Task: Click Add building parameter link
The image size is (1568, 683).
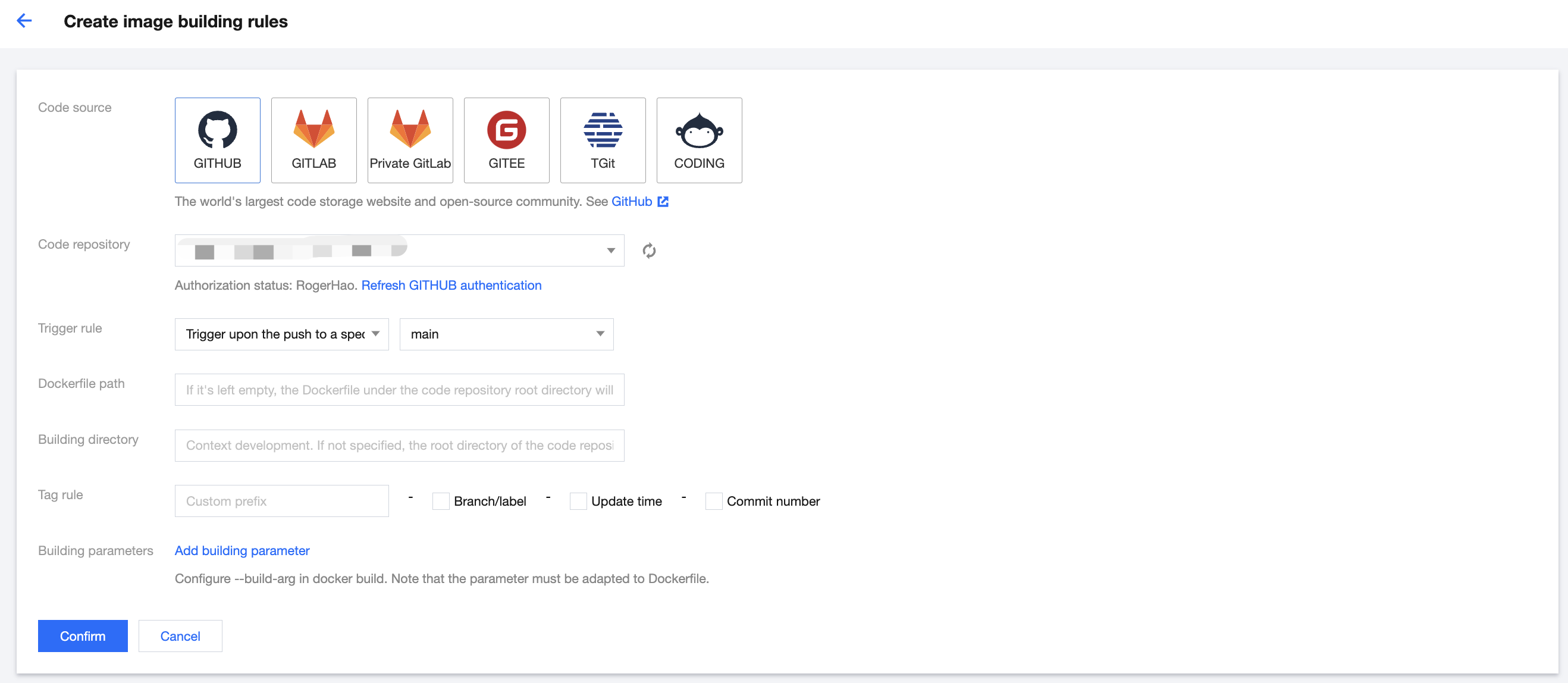Action: click(x=242, y=550)
